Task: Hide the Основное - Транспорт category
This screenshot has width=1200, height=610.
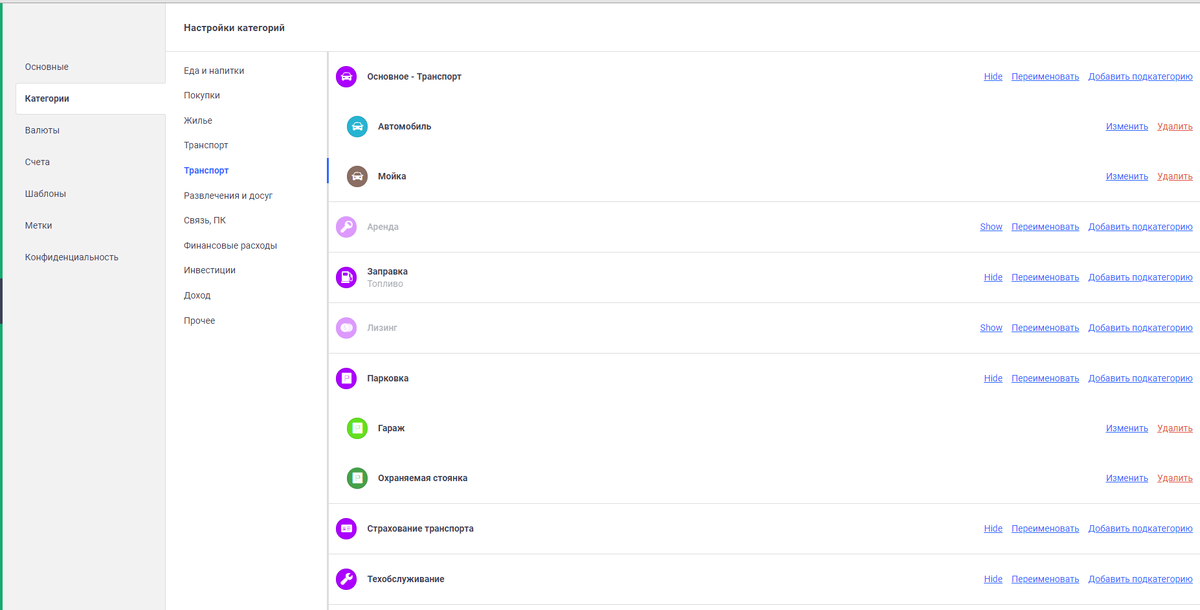Action: pyautogui.click(x=993, y=76)
